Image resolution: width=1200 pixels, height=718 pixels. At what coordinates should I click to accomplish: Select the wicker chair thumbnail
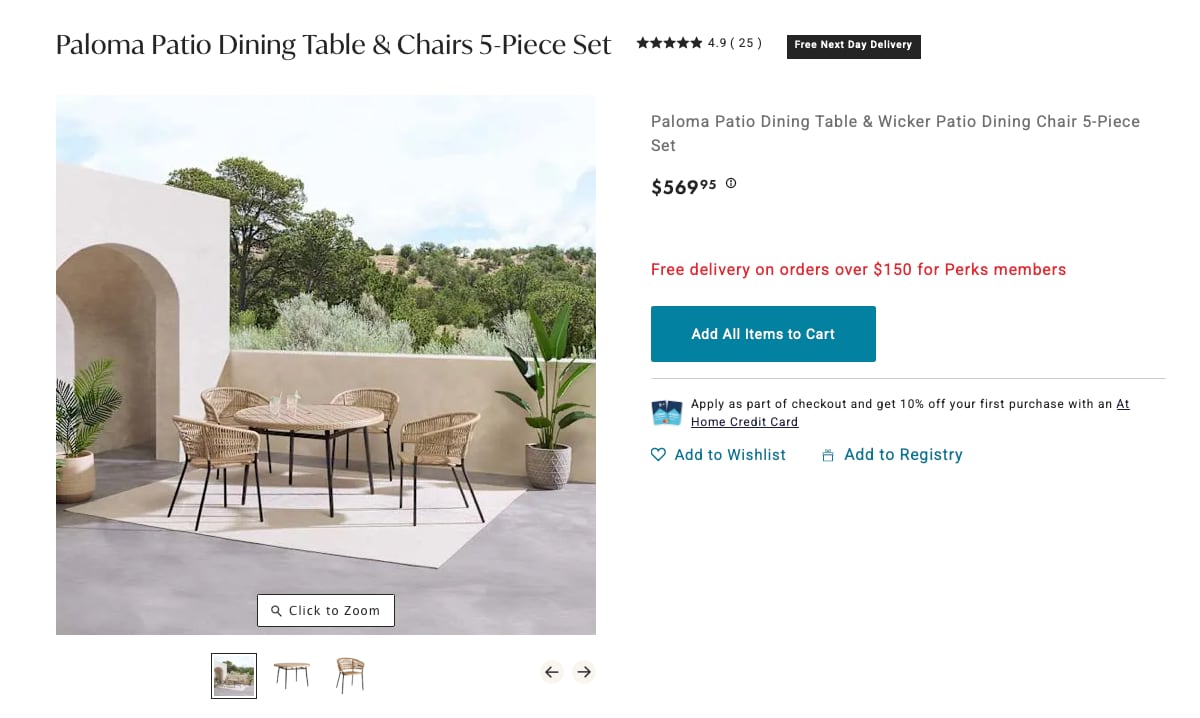pos(350,675)
